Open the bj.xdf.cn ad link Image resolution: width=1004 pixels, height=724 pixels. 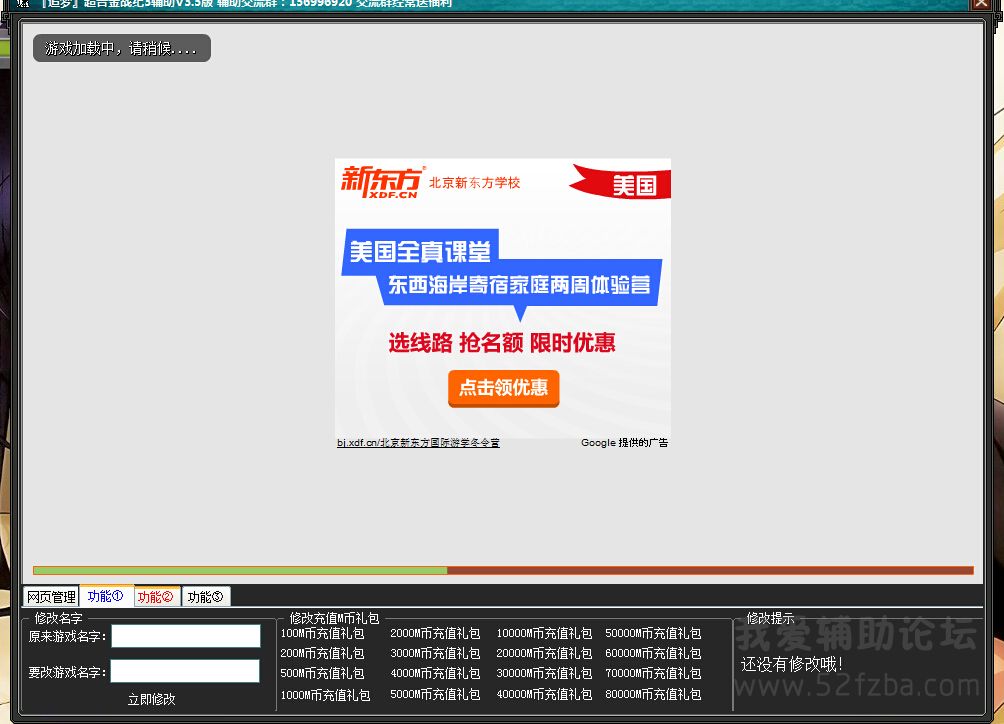click(418, 442)
